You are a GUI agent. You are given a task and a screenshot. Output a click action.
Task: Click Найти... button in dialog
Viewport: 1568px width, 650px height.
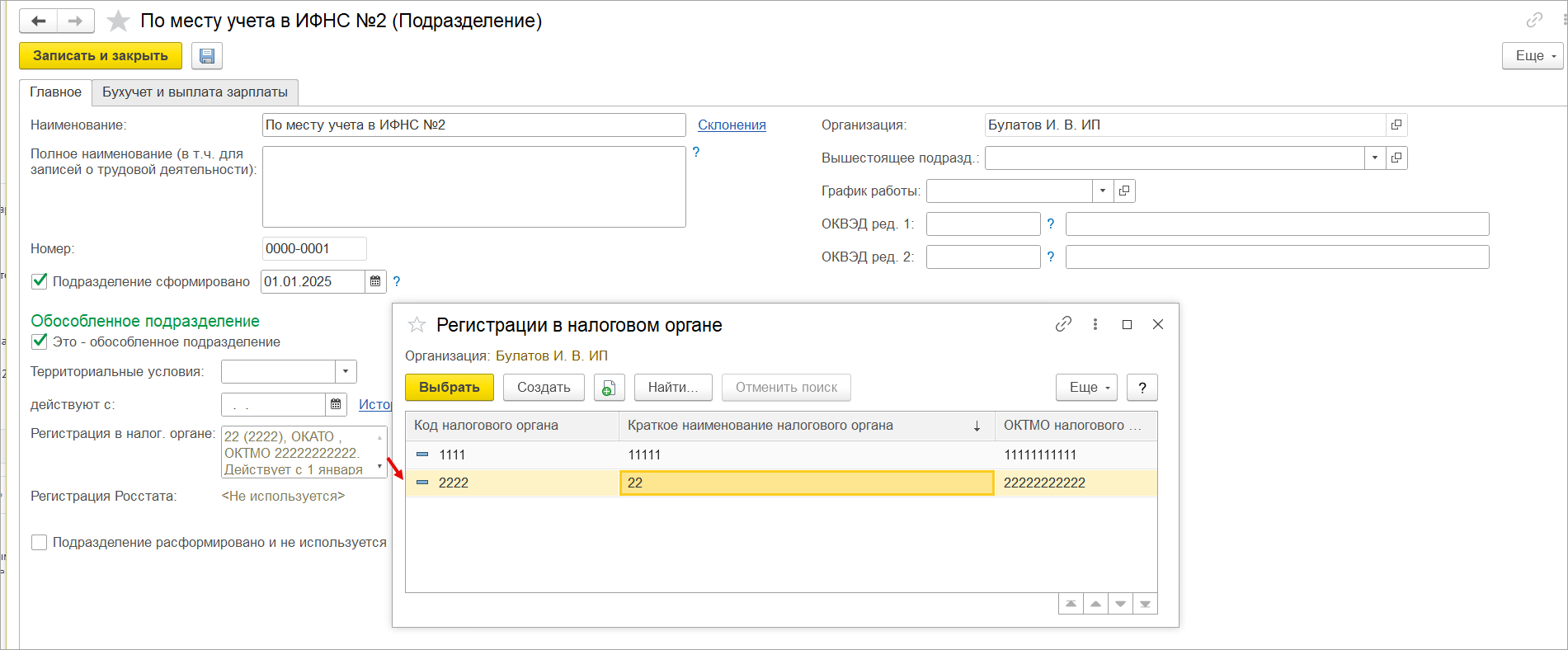point(673,388)
